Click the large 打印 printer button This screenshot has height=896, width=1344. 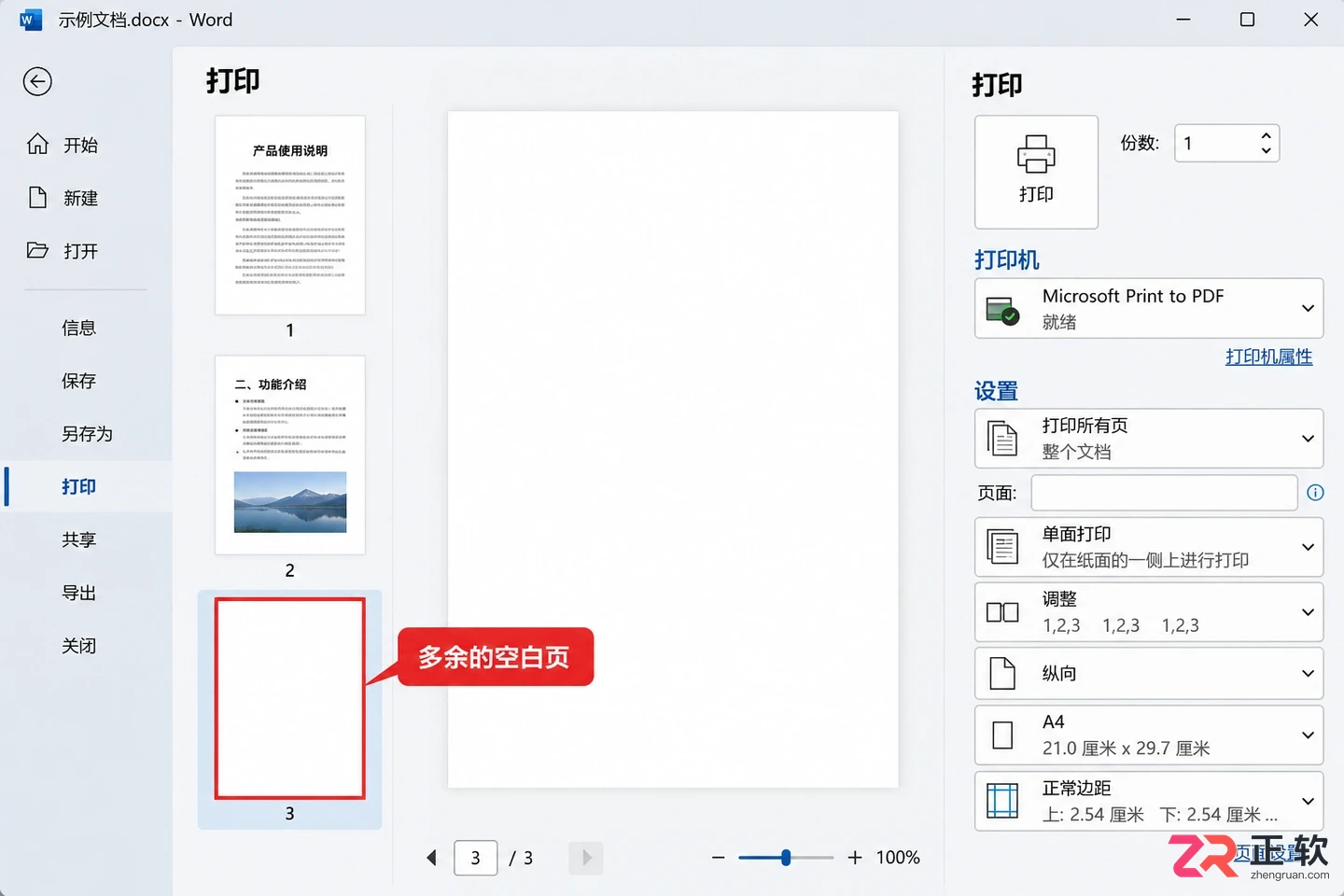1036,172
